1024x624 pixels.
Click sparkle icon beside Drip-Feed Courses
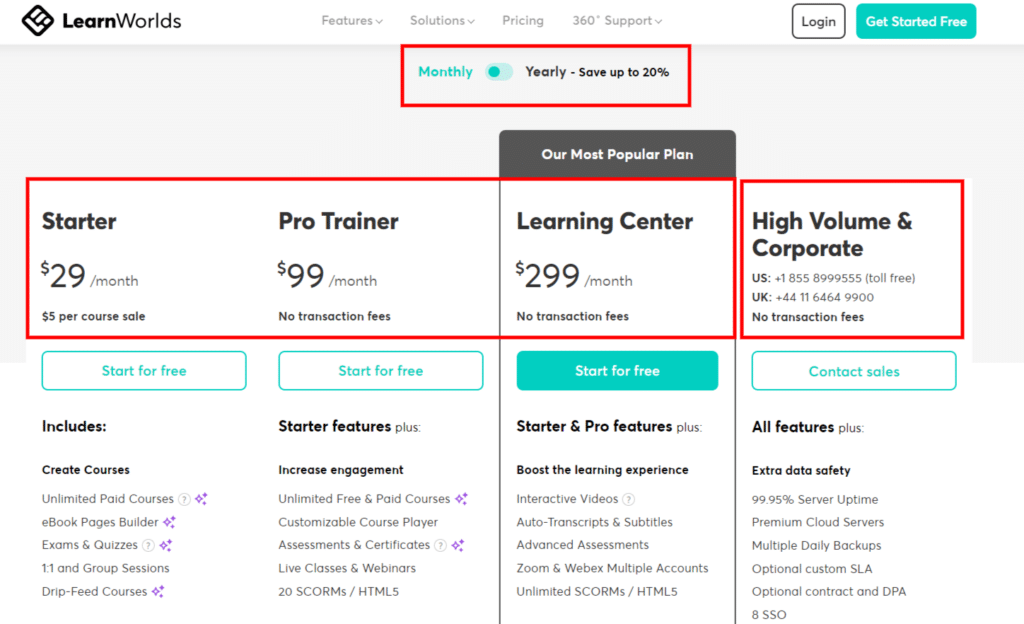[x=158, y=591]
